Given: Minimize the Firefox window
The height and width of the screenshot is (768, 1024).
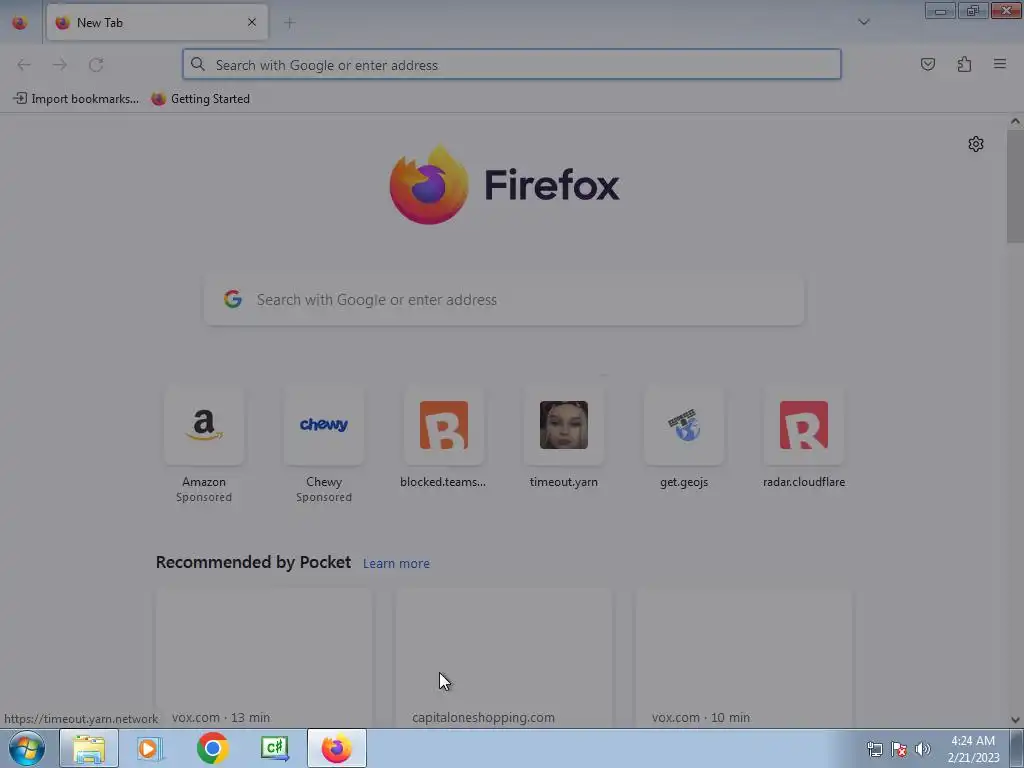Looking at the screenshot, I should click(x=940, y=10).
